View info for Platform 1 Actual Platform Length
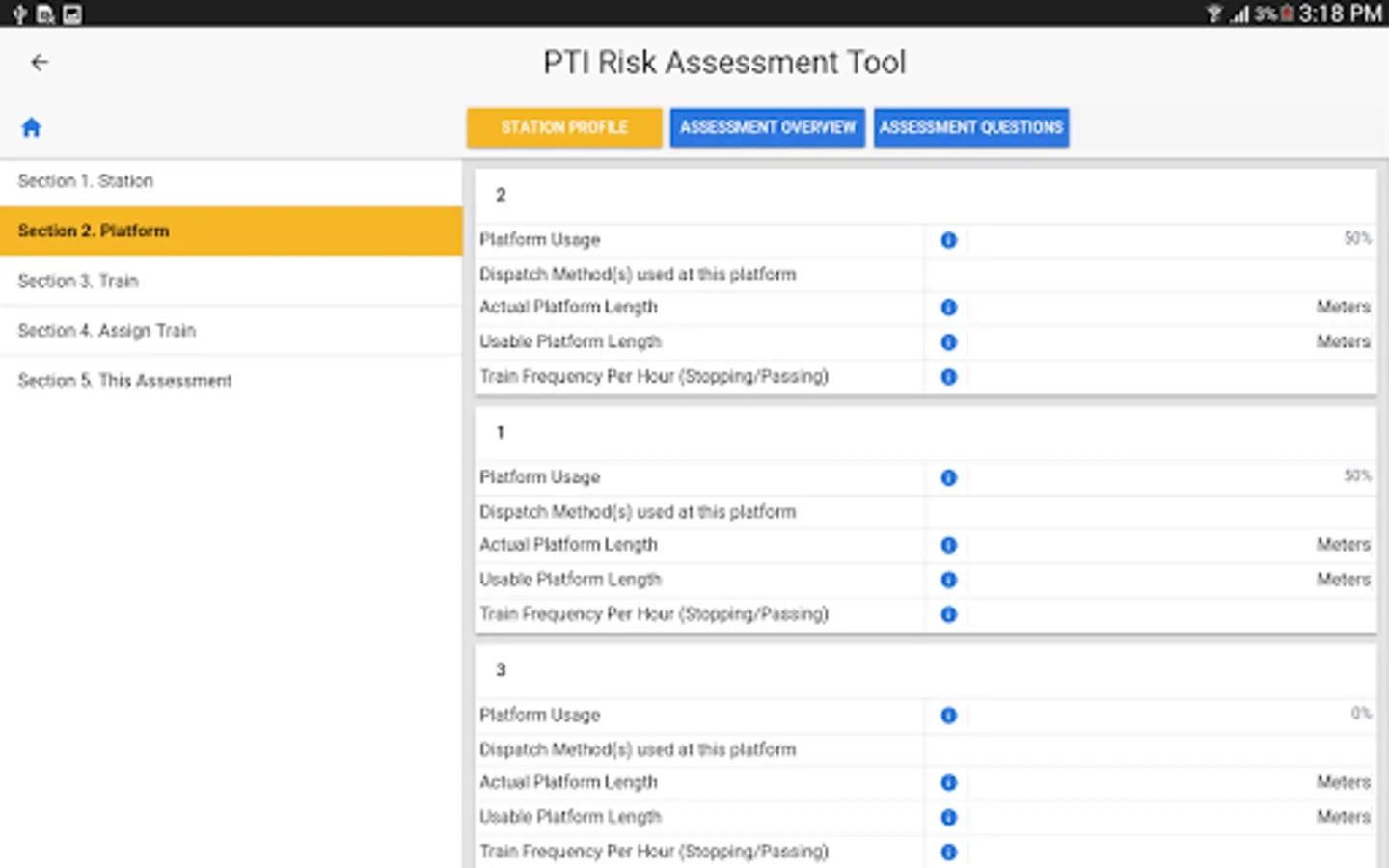 (x=948, y=546)
